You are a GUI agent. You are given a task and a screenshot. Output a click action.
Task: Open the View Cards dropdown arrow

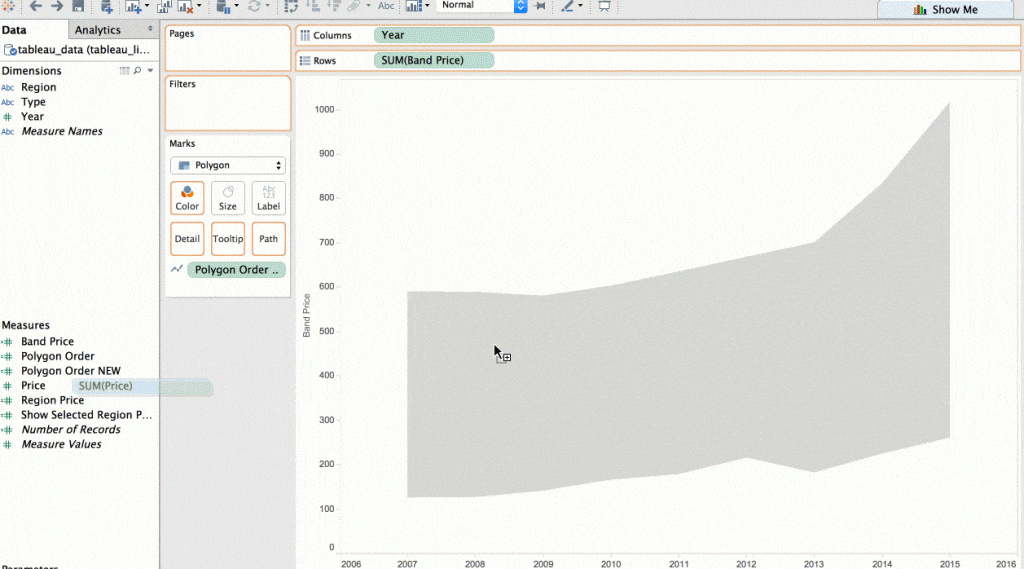[x=427, y=6]
